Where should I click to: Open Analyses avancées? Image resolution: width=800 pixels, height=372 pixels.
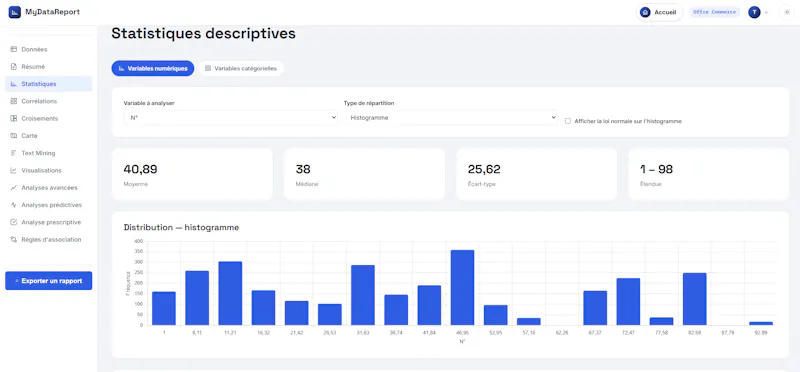tap(49, 188)
